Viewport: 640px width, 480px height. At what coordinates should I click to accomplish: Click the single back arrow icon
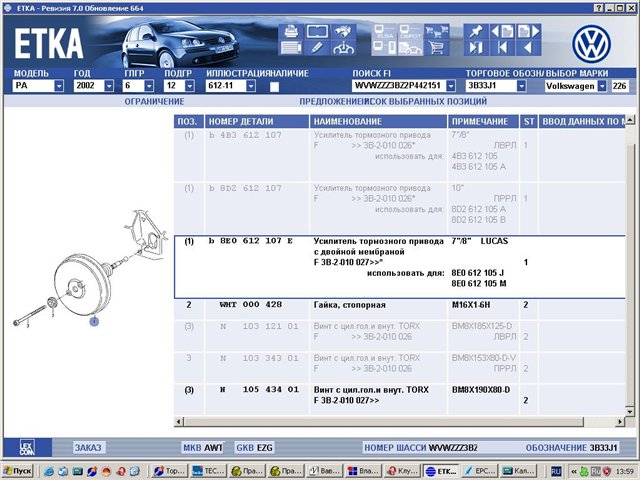(528, 48)
